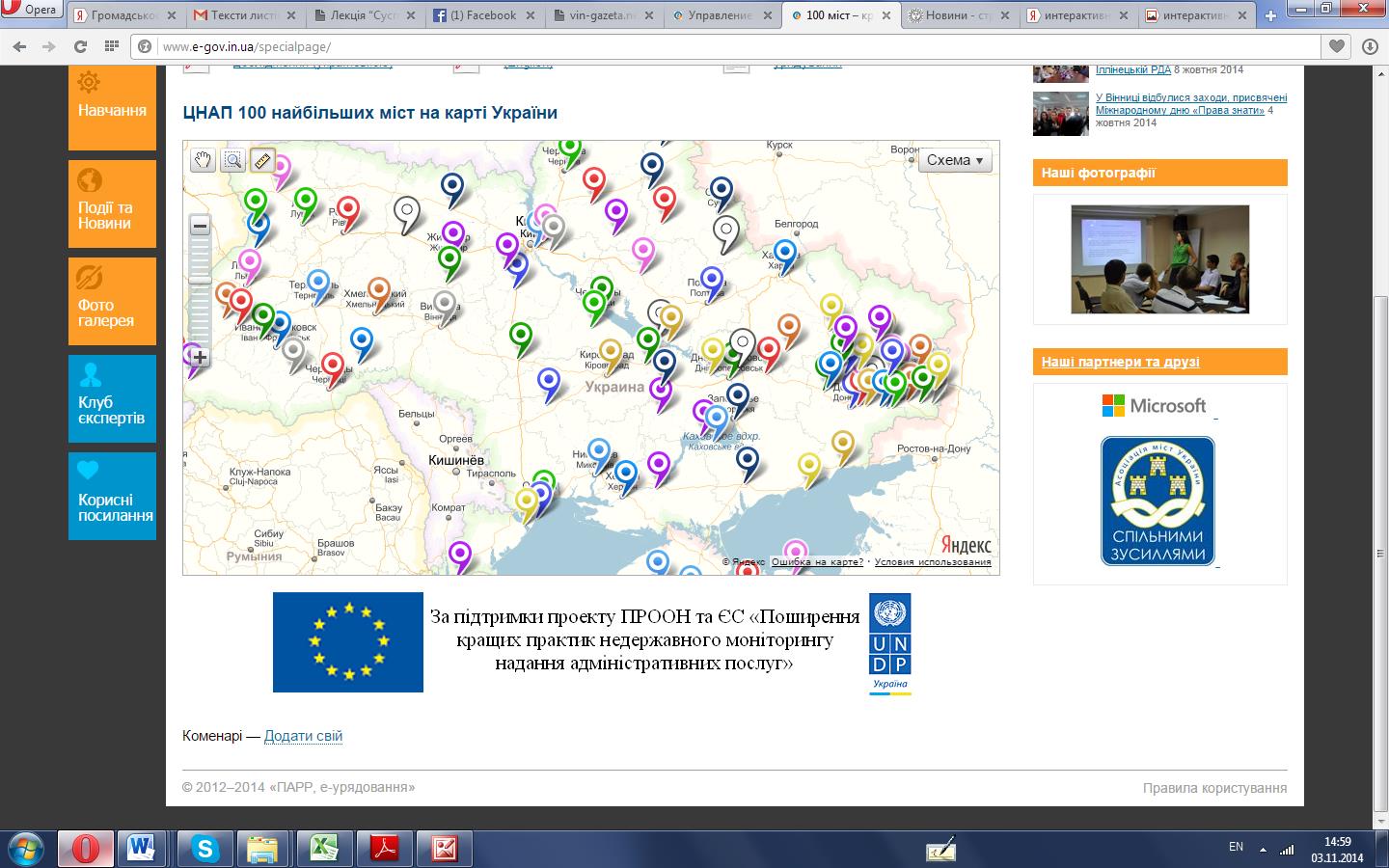This screenshot has width=1389, height=868.
Task: Open the Корисні посилання section
Action: (112, 496)
